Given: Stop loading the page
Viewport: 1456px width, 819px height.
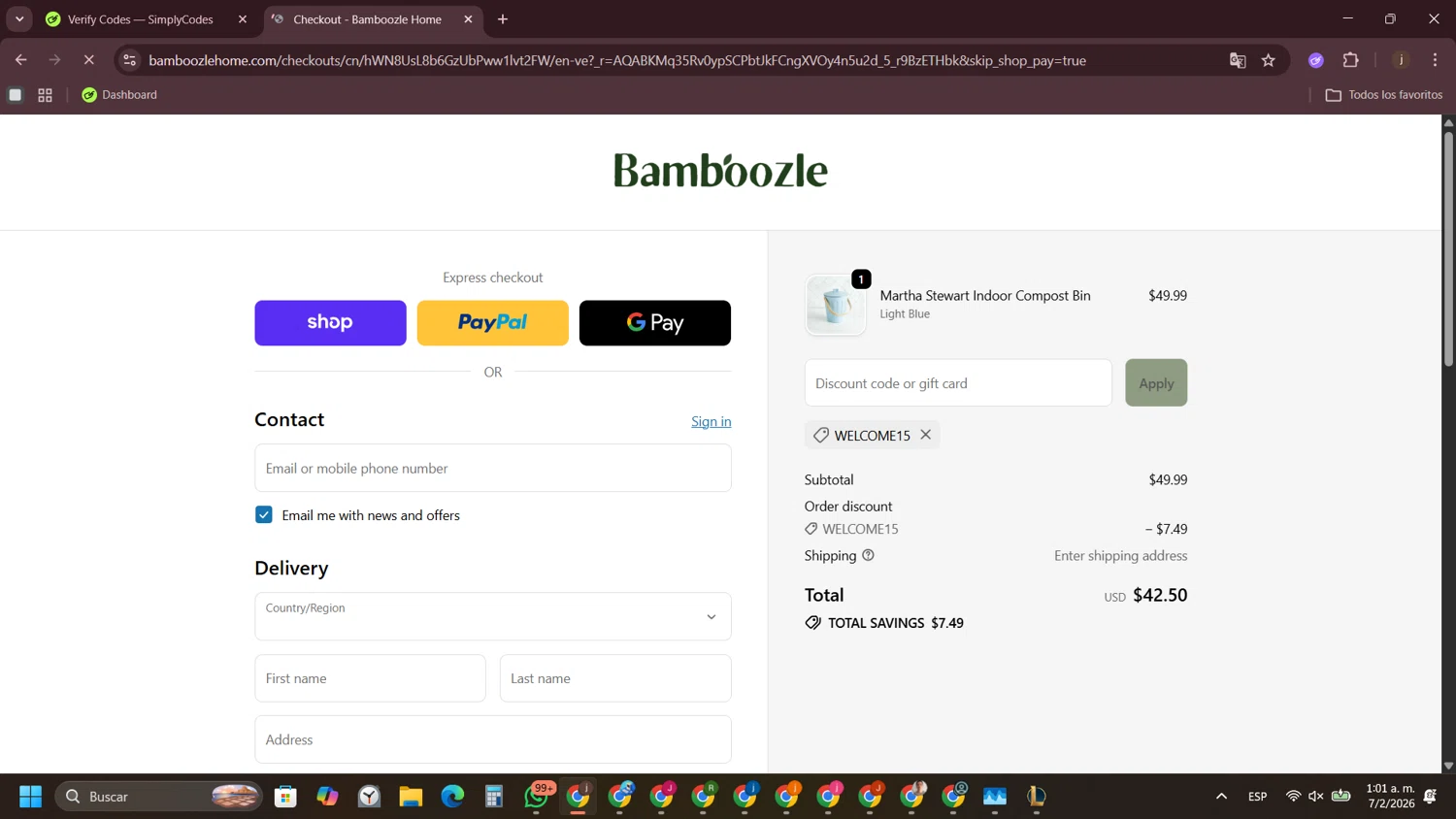Looking at the screenshot, I should click(88, 60).
